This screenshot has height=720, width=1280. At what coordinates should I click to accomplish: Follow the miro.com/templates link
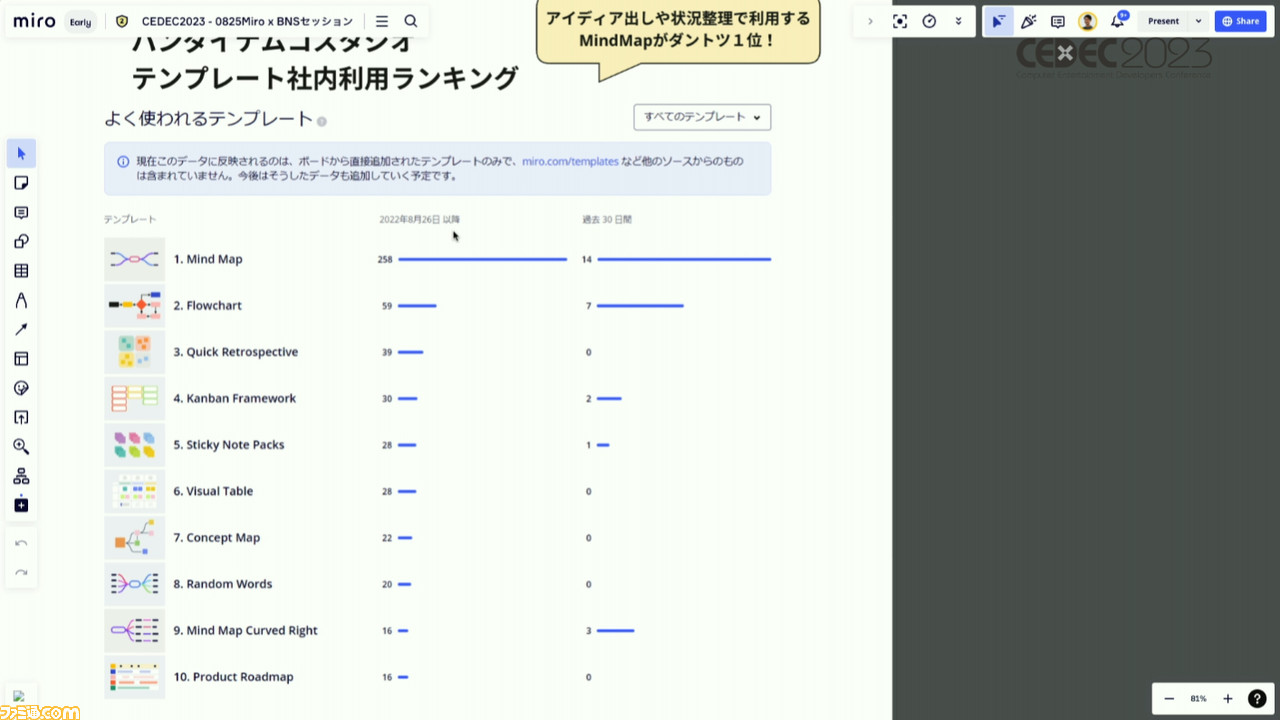click(x=570, y=161)
